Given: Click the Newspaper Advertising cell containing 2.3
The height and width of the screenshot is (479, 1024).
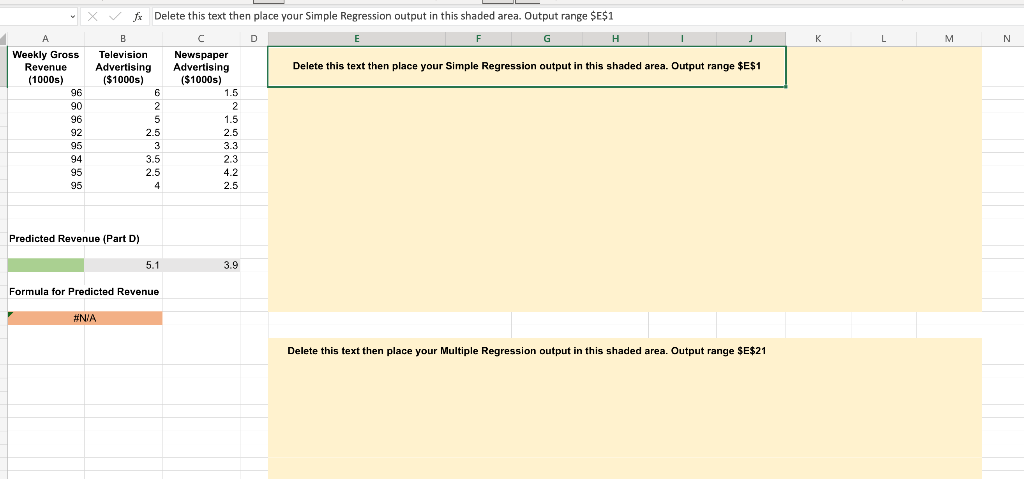Looking at the screenshot, I should 201,159.
